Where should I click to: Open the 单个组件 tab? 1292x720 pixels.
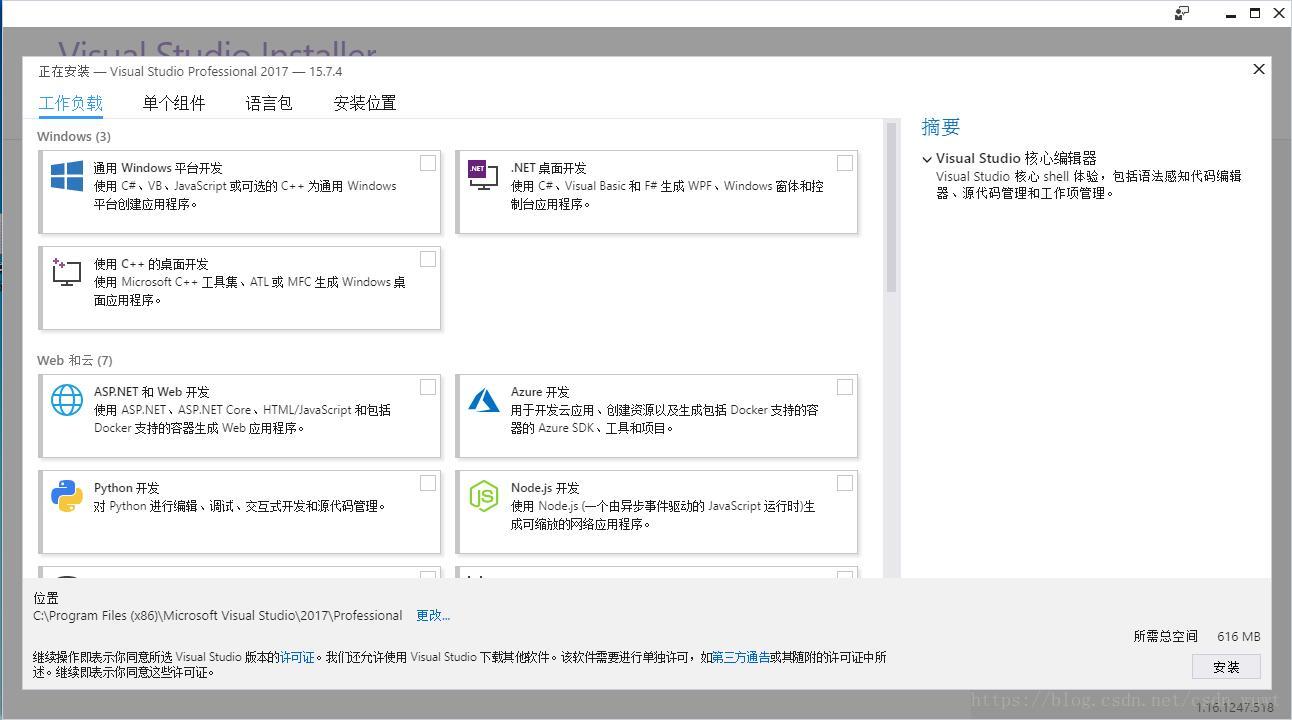coord(174,103)
